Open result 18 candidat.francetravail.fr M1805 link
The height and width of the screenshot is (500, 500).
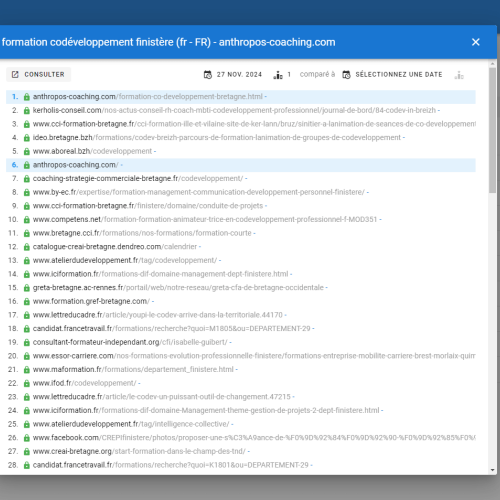tap(171, 329)
